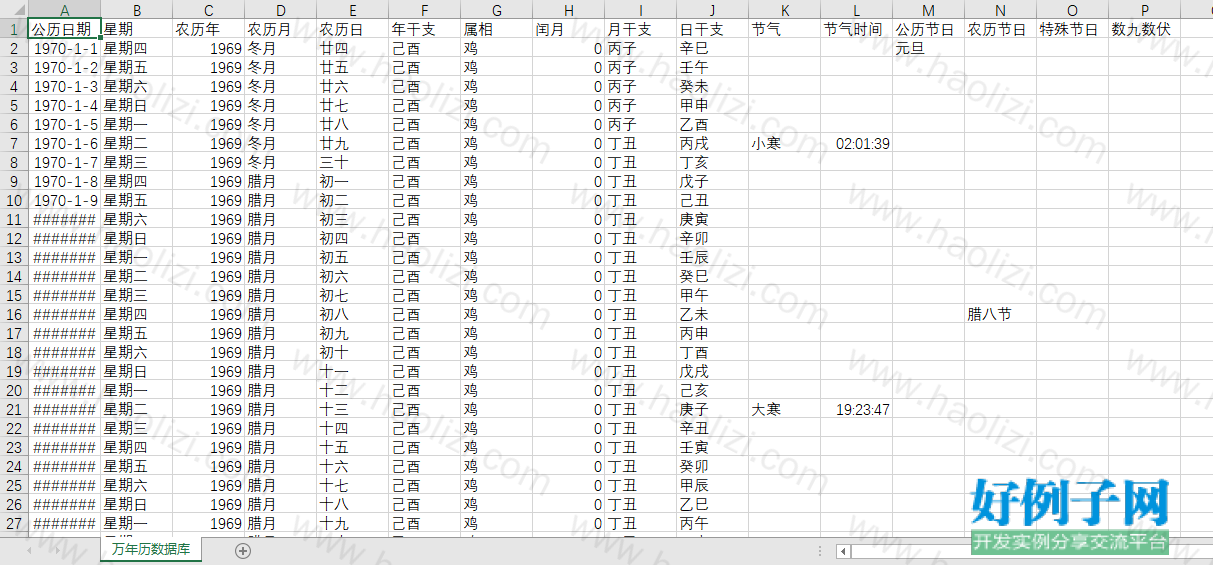The image size is (1213, 565).
Task: Click the 数九数伏 header cell
Action: tap(1145, 29)
